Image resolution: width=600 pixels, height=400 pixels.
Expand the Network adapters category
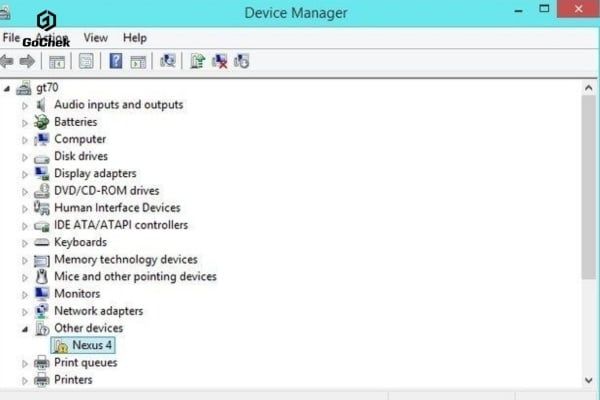coord(26,311)
